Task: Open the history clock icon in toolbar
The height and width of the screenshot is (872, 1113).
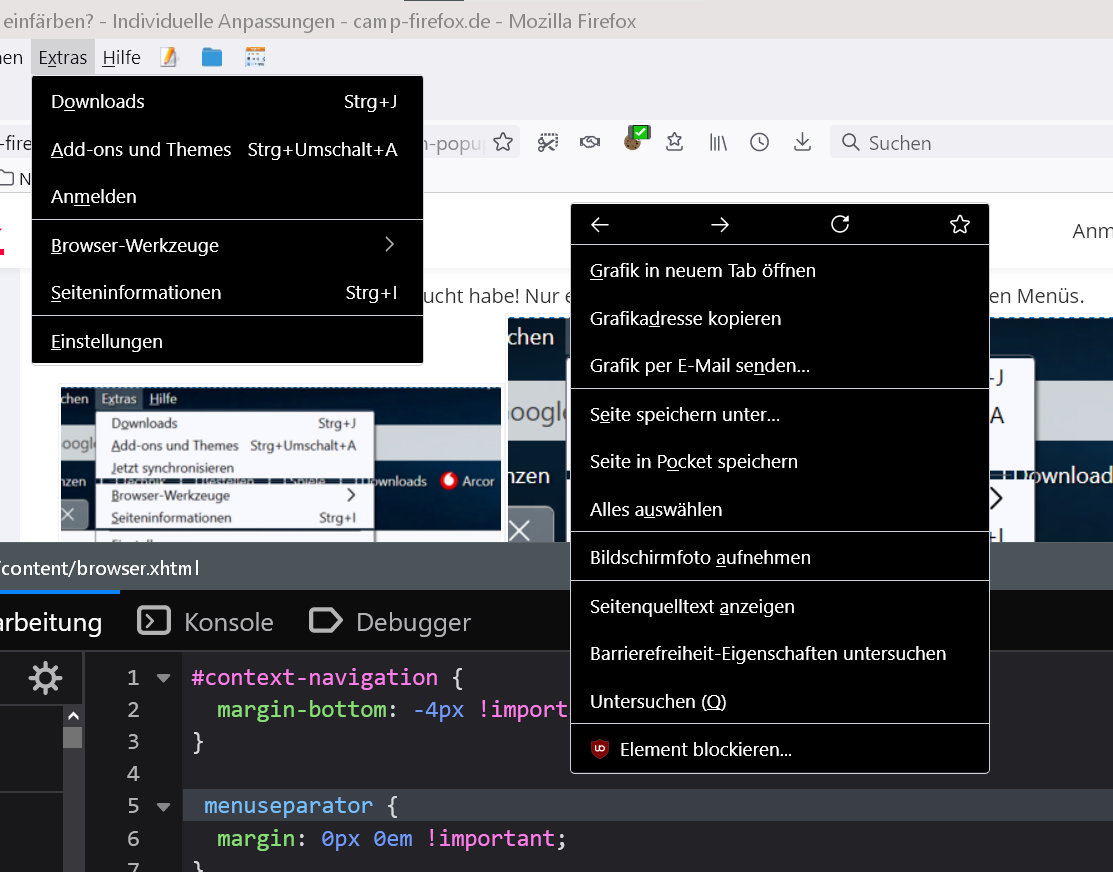Action: tap(760, 143)
